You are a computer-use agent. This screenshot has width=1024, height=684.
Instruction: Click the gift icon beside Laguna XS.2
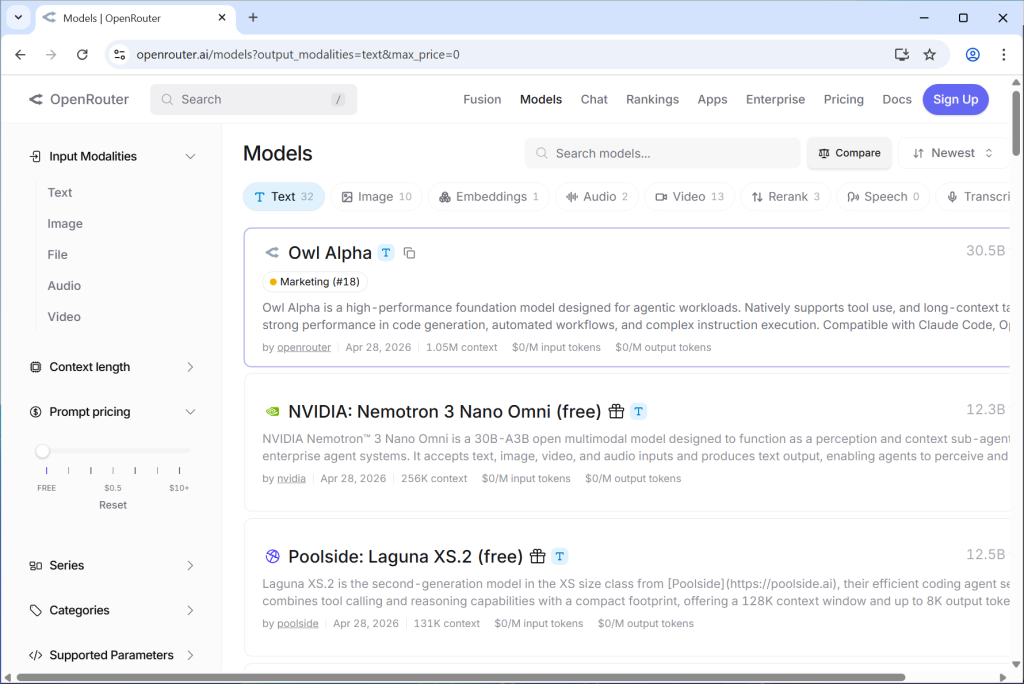pyautogui.click(x=537, y=556)
